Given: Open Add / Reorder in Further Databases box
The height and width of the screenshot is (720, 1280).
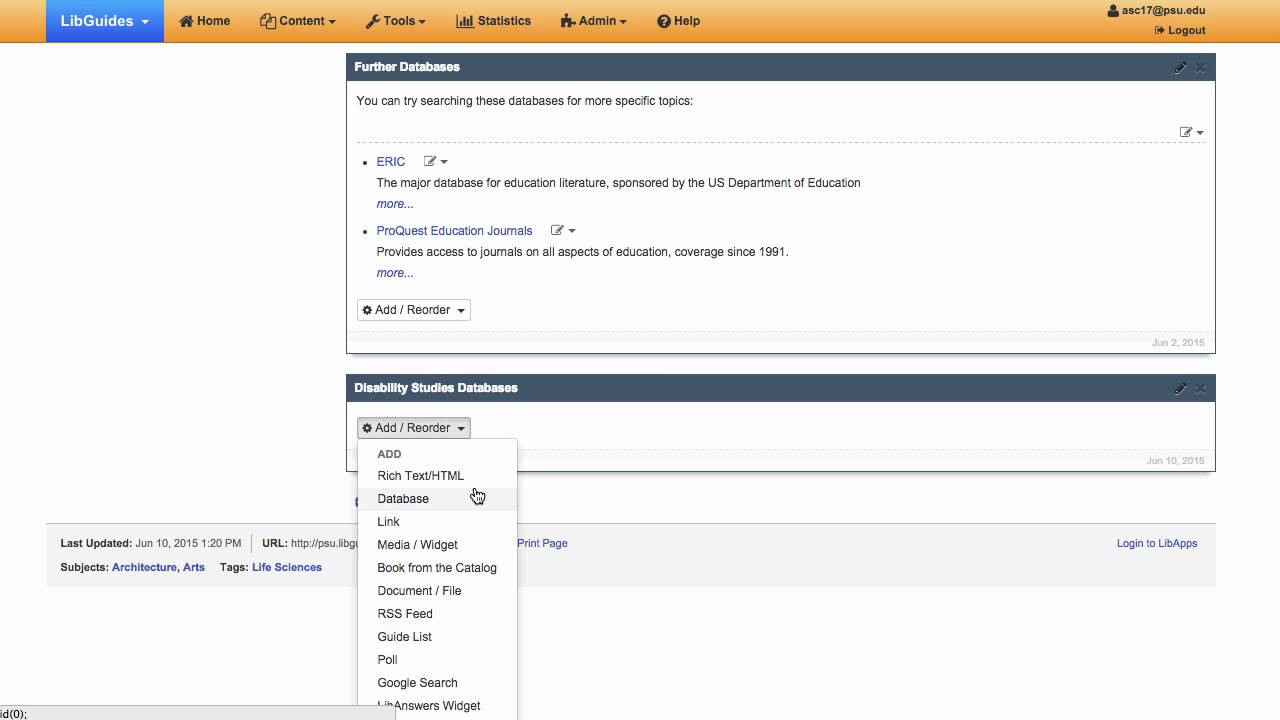Looking at the screenshot, I should (x=414, y=310).
